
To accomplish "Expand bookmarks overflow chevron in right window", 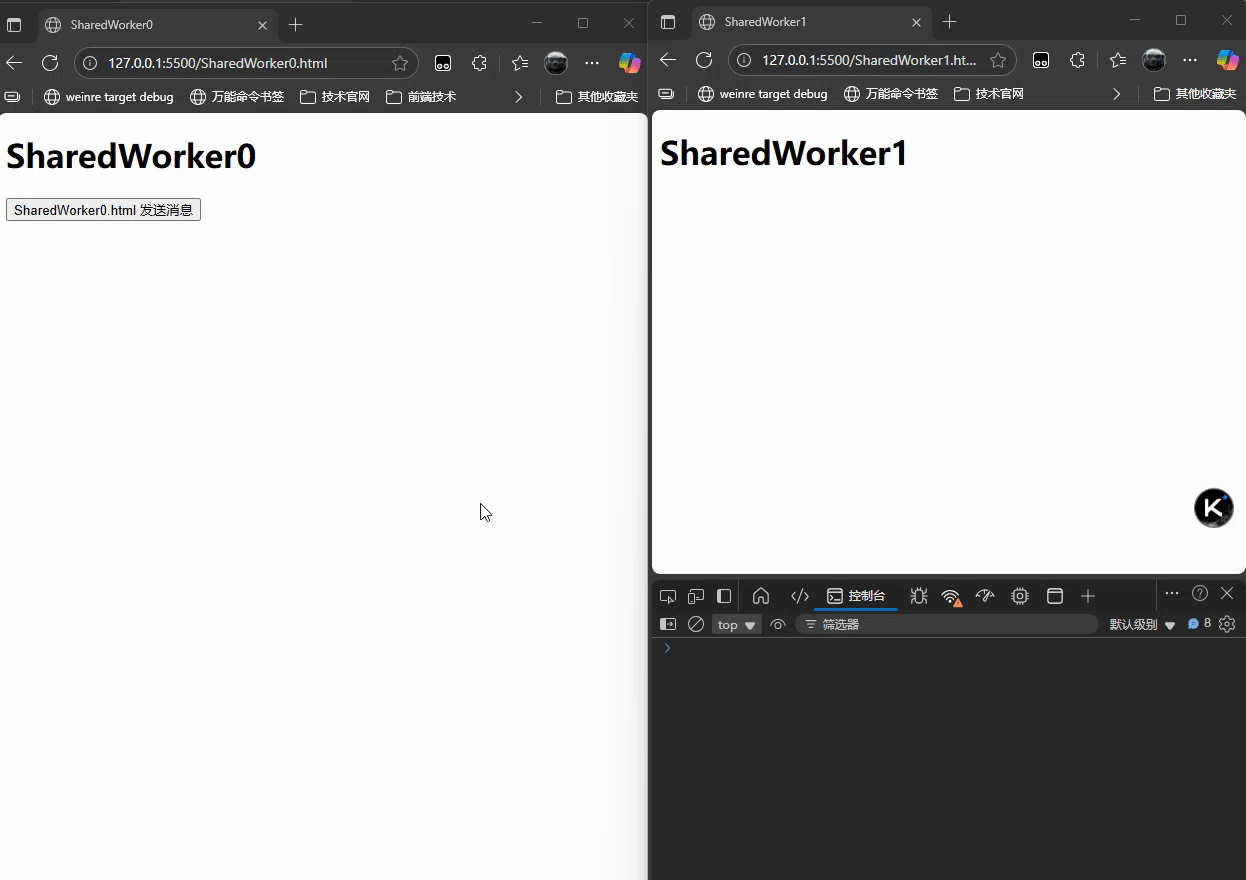I will (x=1116, y=94).
